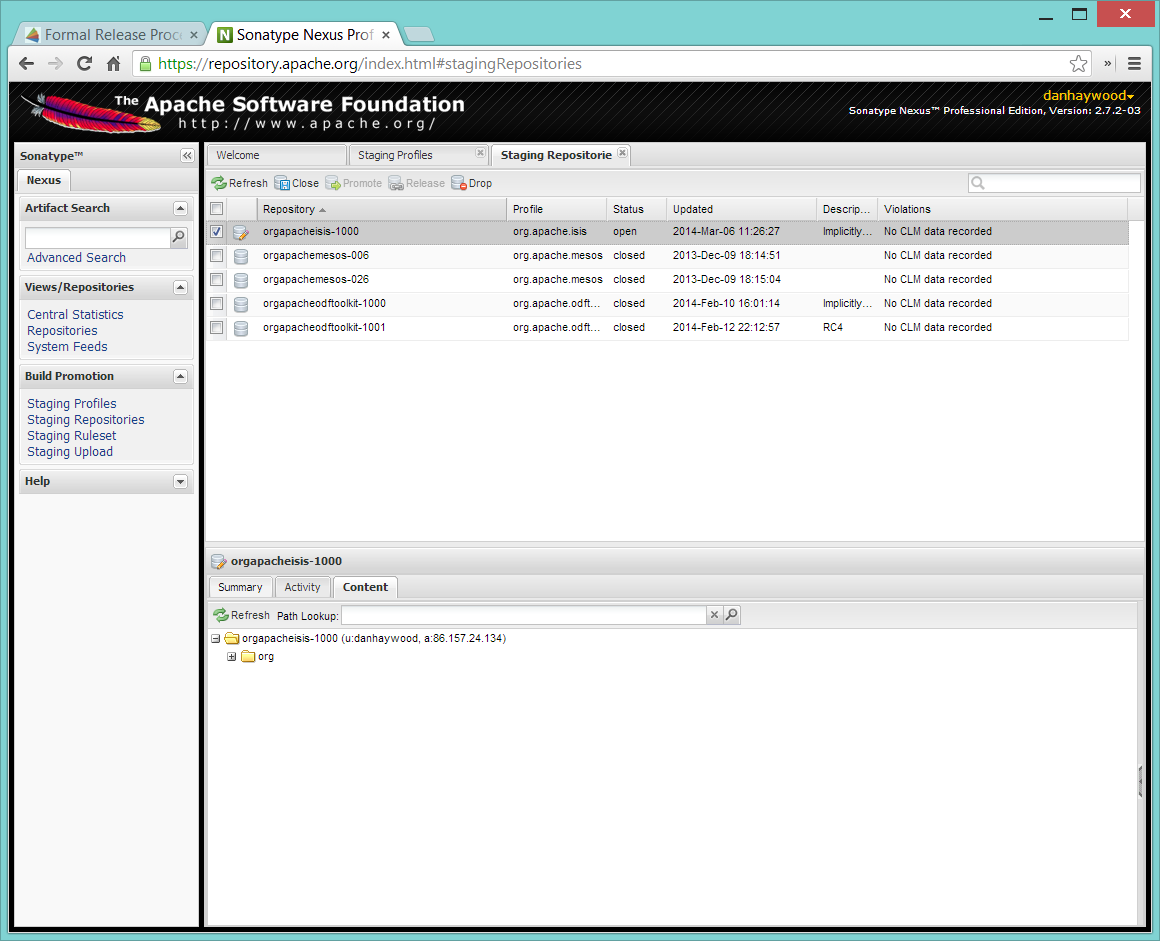The height and width of the screenshot is (941, 1160).
Task: Uncheck the orgapacheisis-1000 repository checkbox
Action: 217,231
